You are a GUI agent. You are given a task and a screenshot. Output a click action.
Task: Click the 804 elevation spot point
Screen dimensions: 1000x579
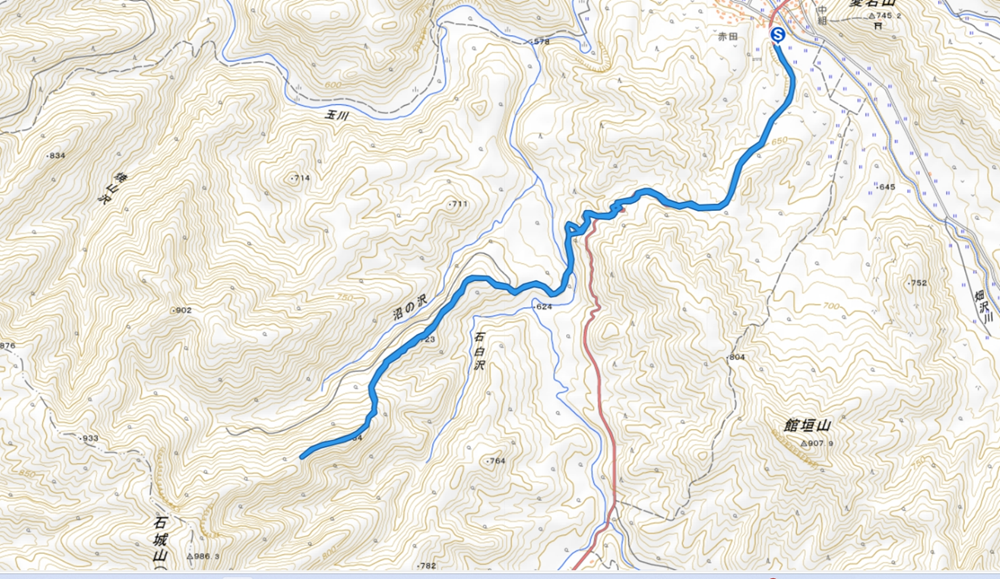728,357
